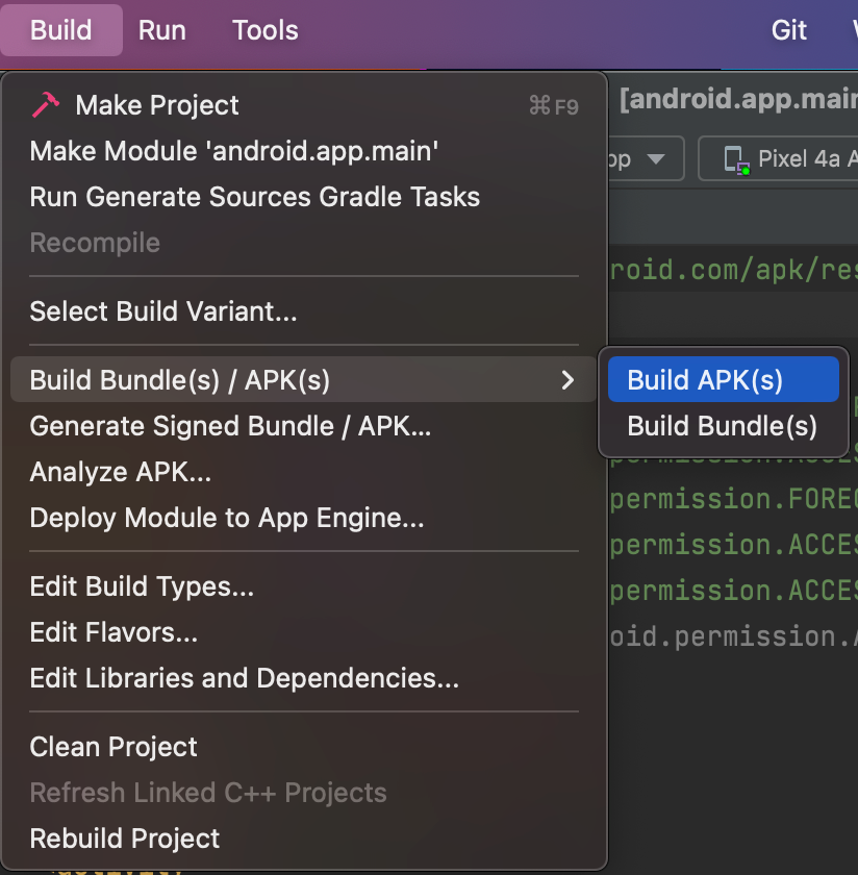Image resolution: width=858 pixels, height=875 pixels.
Task: Click the Make Project hammer icon
Action: pos(46,105)
